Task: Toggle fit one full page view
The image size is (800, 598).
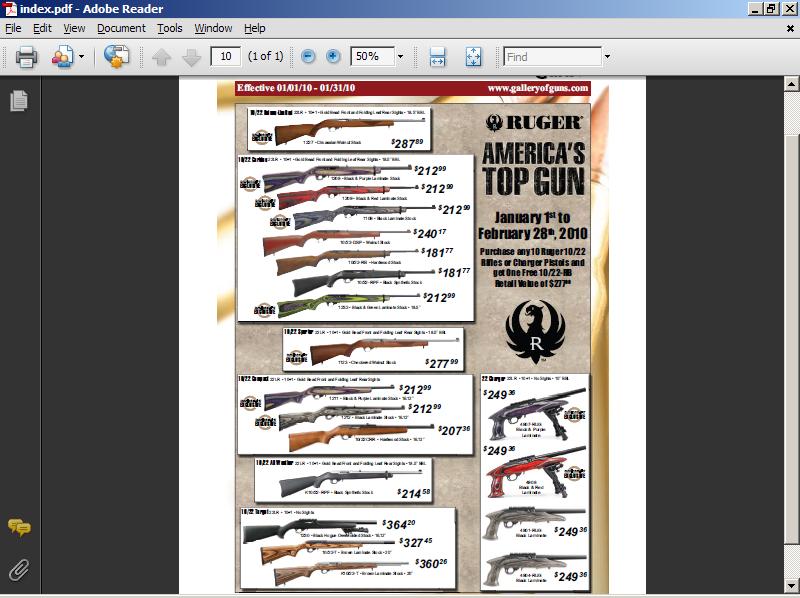Action: pyautogui.click(x=473, y=57)
